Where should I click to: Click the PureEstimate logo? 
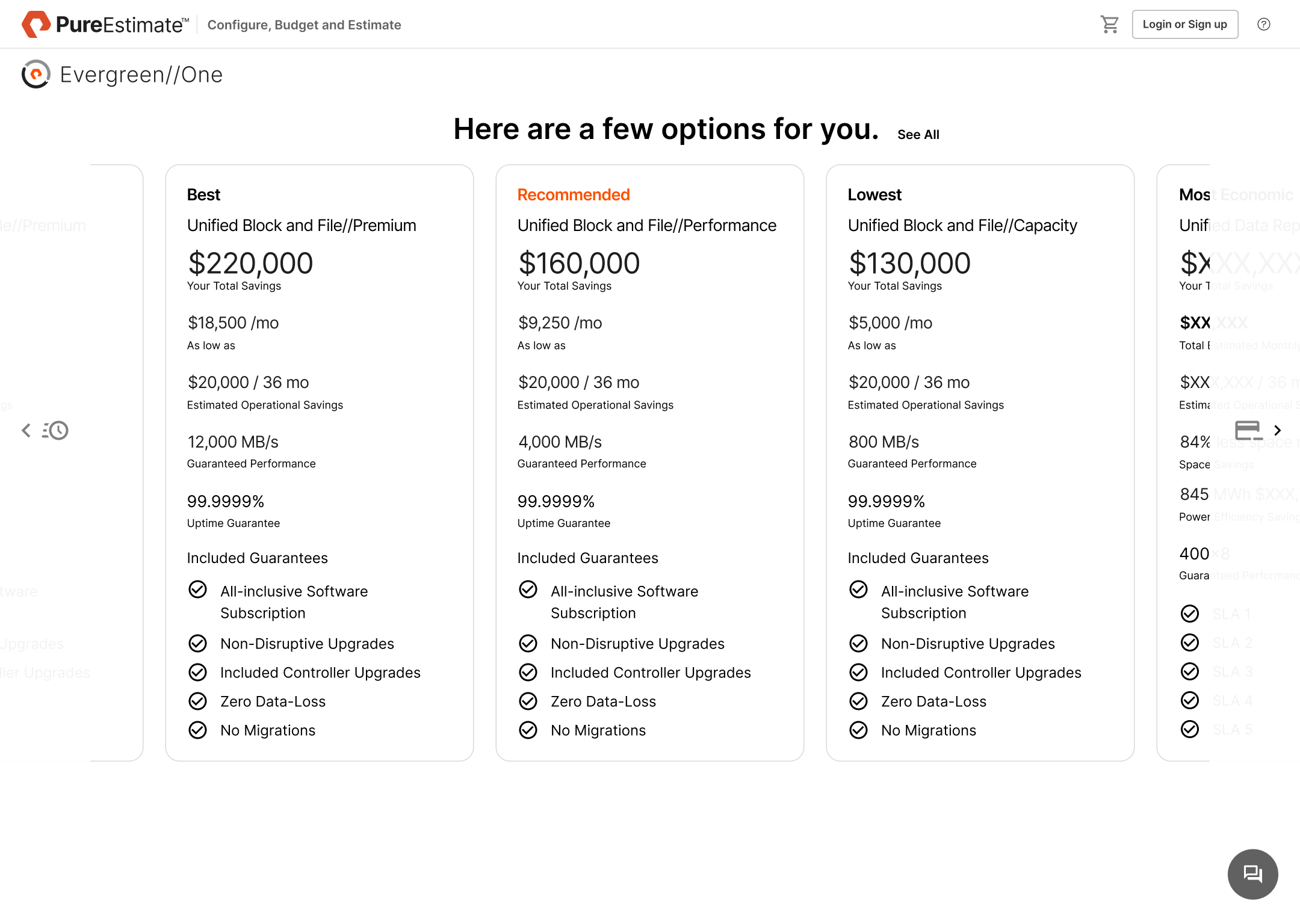(105, 25)
